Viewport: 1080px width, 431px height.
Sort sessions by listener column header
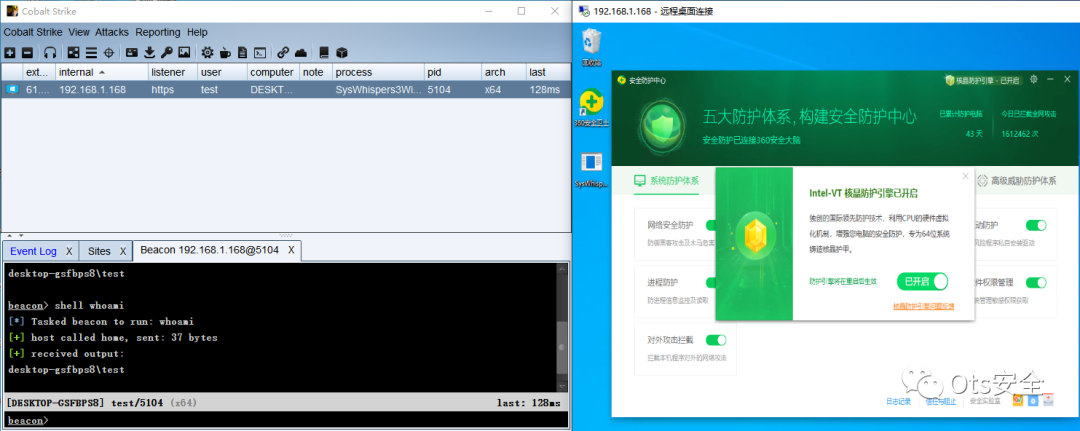(x=172, y=72)
